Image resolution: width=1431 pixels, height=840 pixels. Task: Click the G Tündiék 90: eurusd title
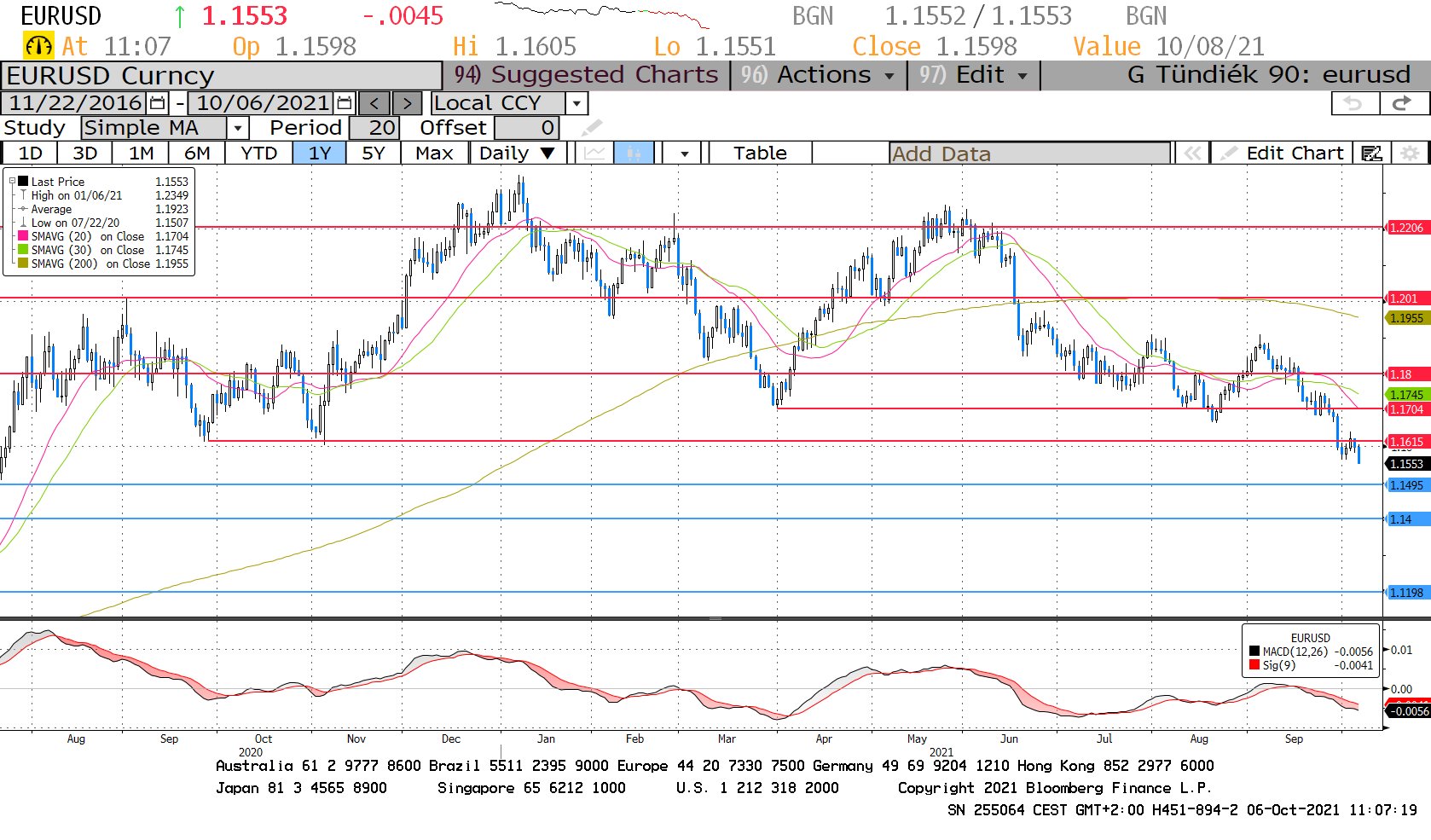(x=1268, y=75)
